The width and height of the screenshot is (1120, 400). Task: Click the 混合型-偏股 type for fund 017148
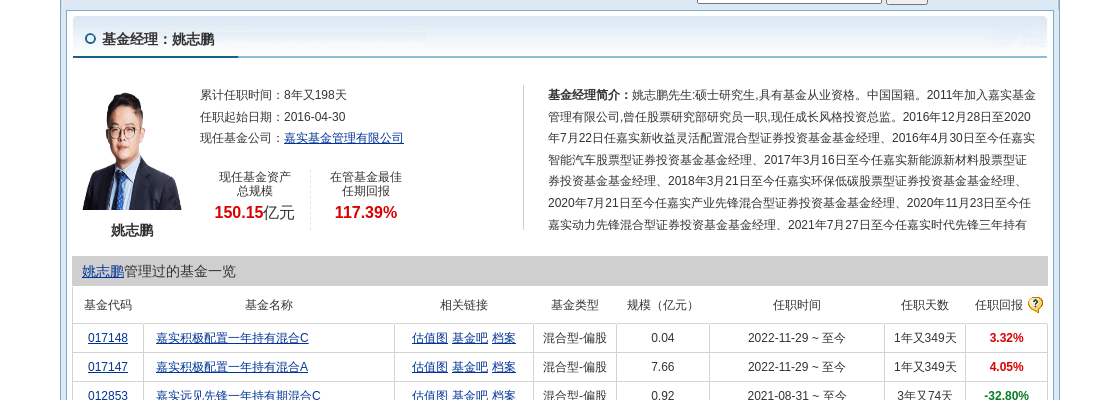click(x=575, y=338)
